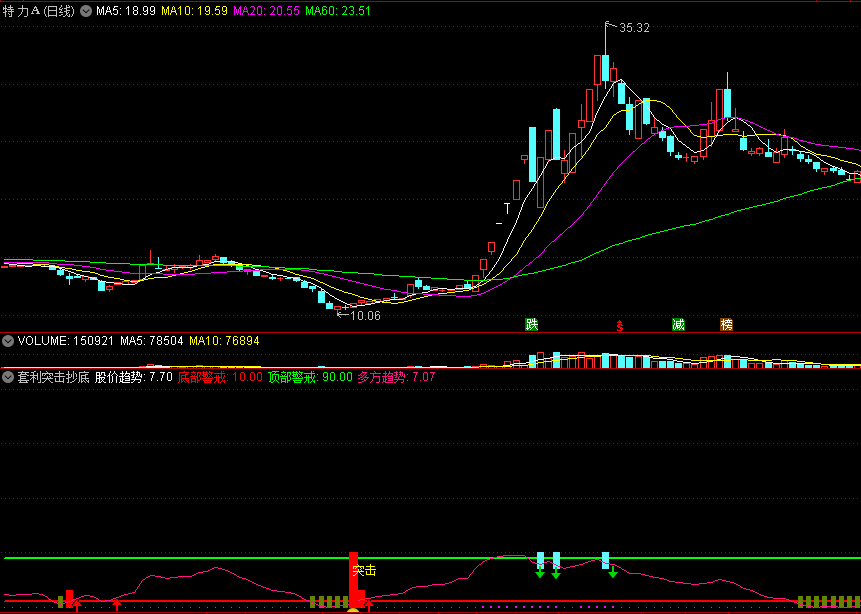Click the 特力A (日线) title text
This screenshot has width=861, height=614.
point(38,11)
